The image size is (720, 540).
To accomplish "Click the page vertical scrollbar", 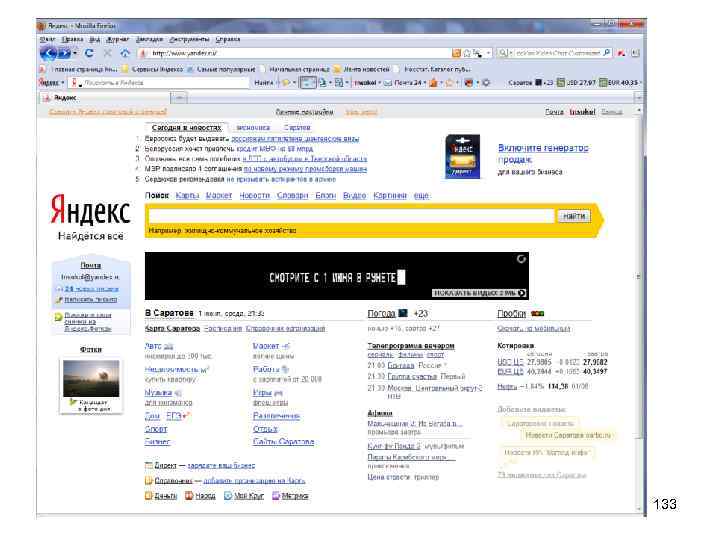I will (638, 276).
